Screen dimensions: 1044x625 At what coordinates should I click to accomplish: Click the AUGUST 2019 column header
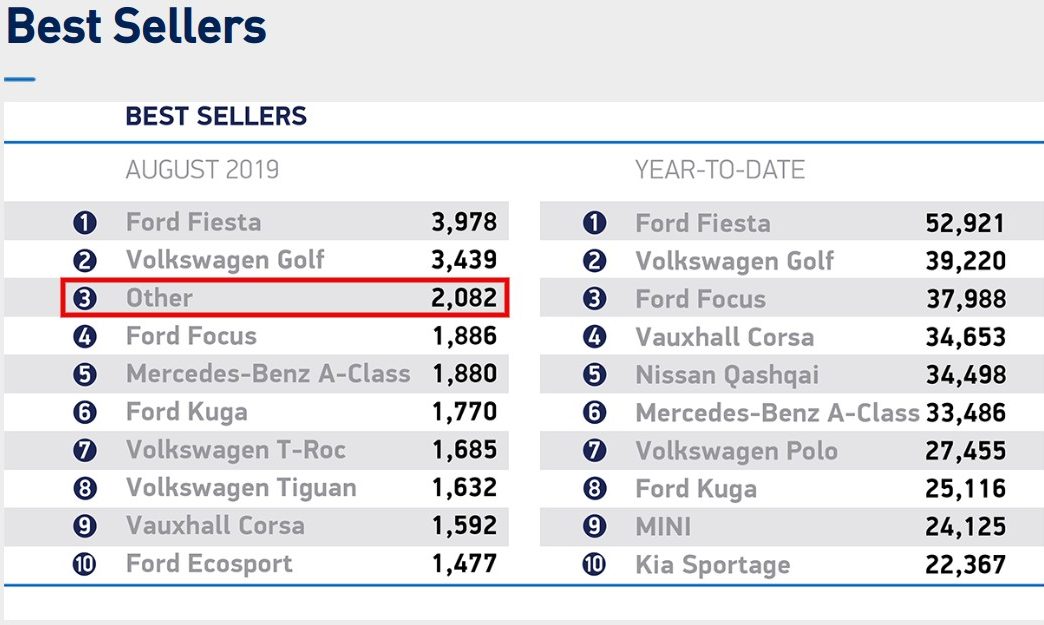point(202,170)
